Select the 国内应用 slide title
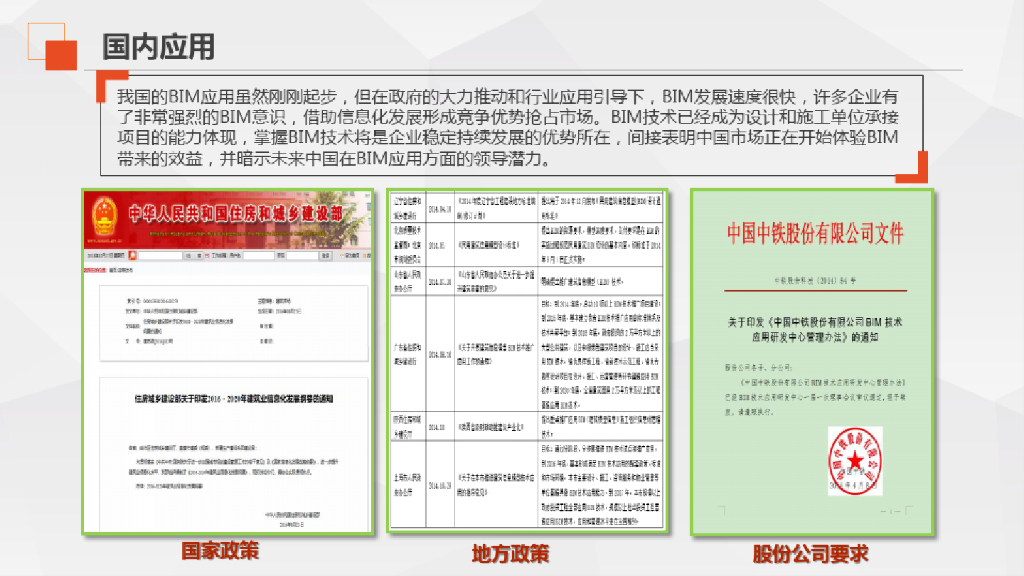 tap(159, 46)
